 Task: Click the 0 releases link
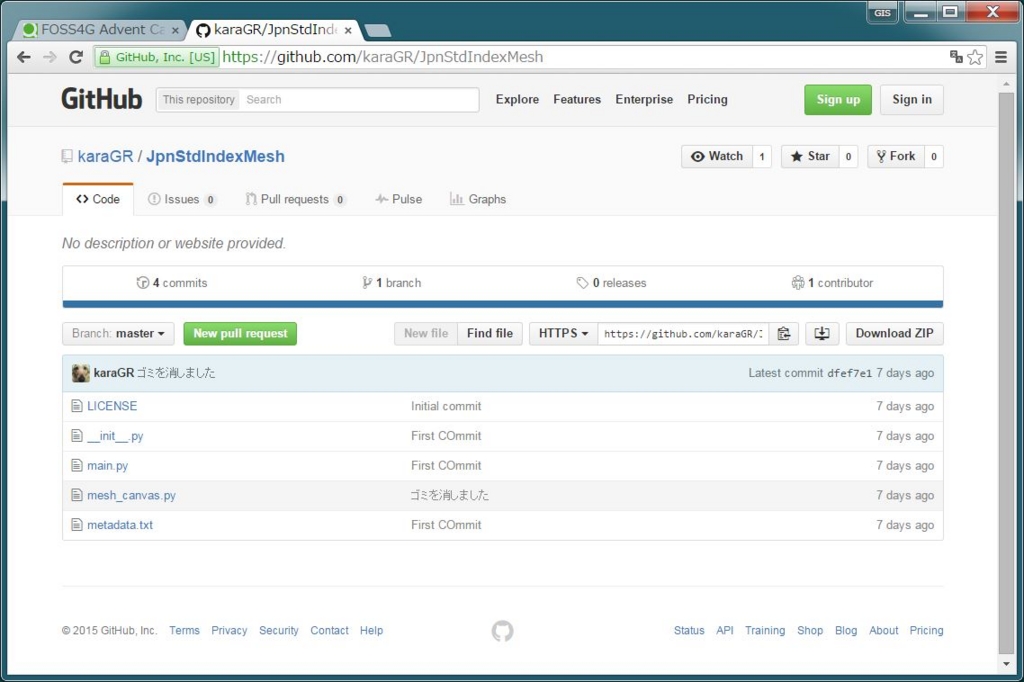click(x=611, y=283)
